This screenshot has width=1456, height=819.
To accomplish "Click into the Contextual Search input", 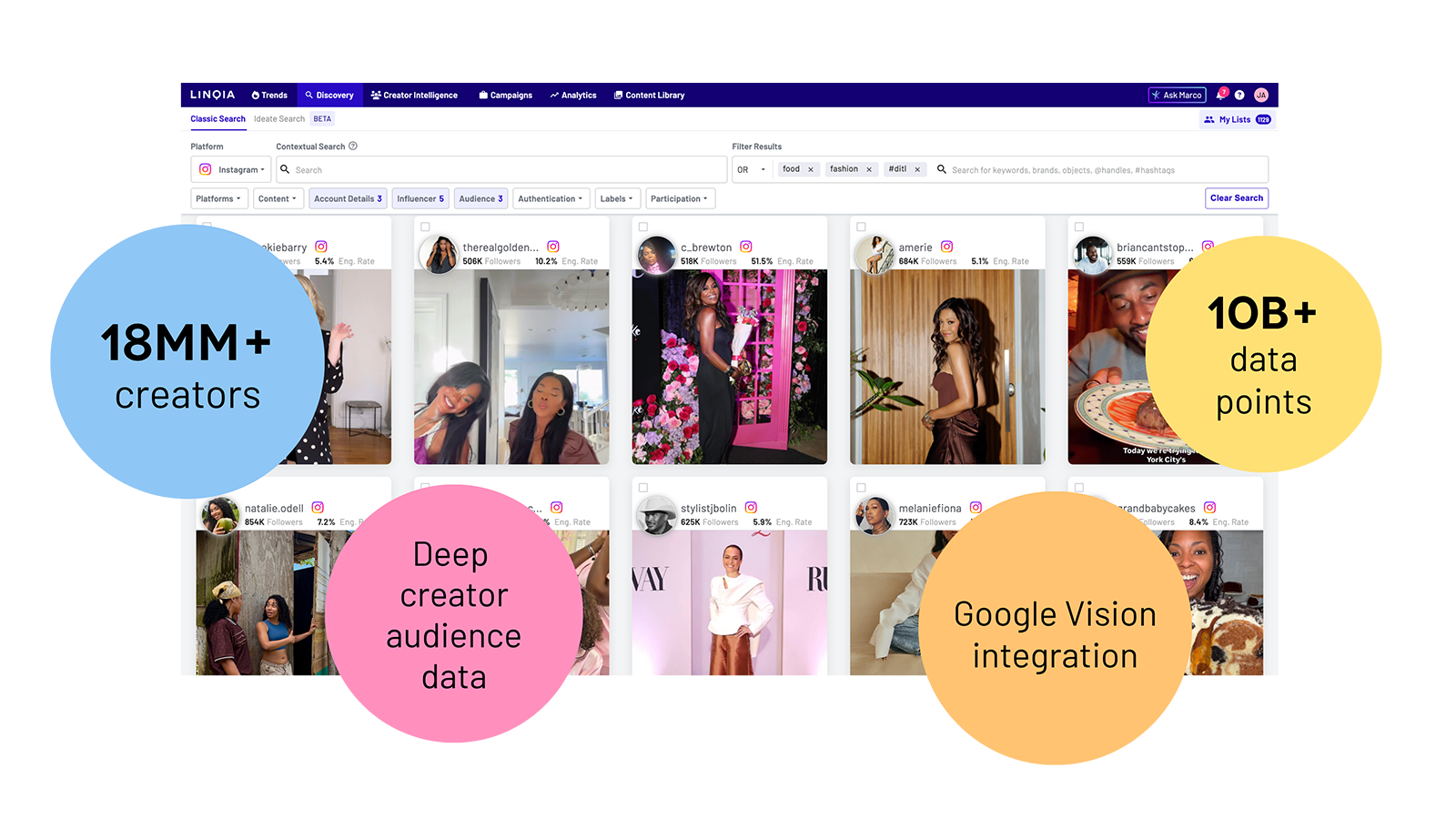I will (x=501, y=169).
